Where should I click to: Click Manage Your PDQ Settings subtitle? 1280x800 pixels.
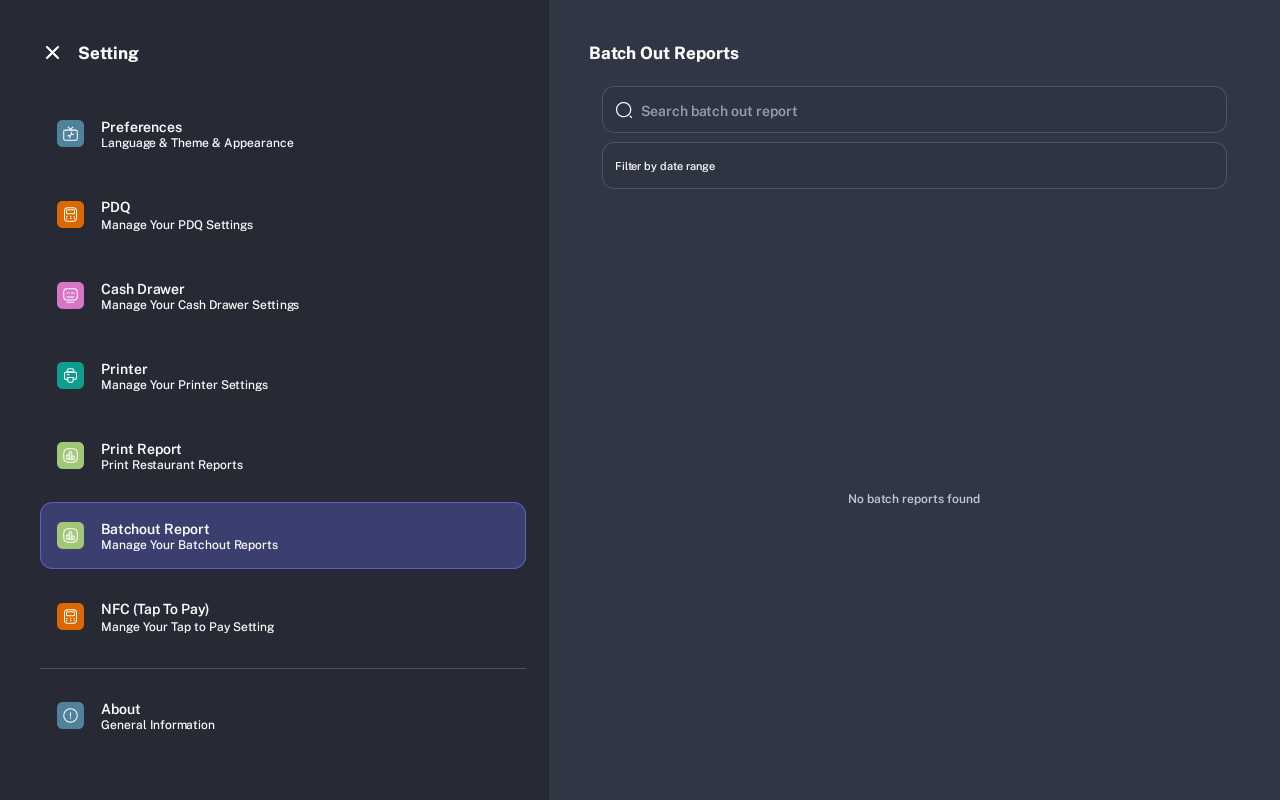177,225
